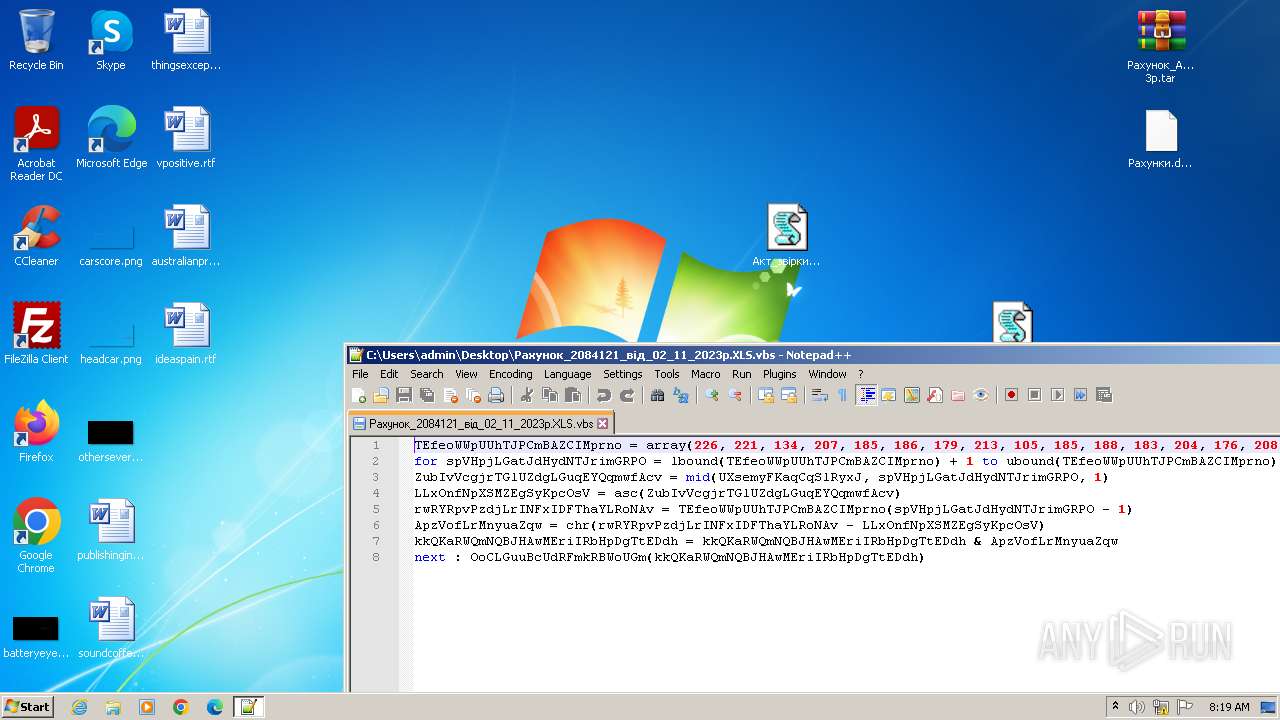1280x720 pixels.
Task: Toggle Word wrap toolbar button
Action: [820, 395]
